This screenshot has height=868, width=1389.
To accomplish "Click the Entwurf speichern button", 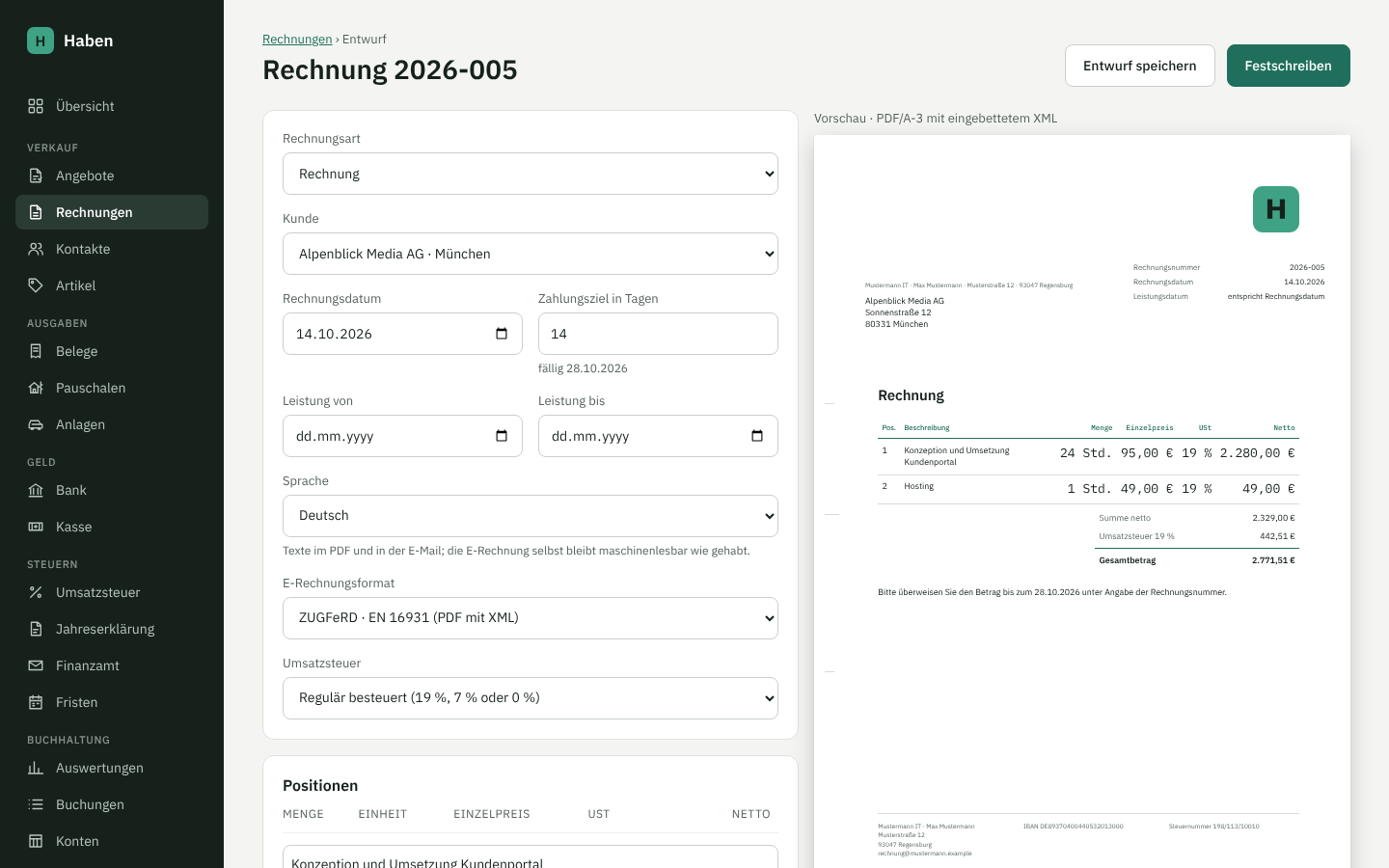I will (x=1140, y=66).
